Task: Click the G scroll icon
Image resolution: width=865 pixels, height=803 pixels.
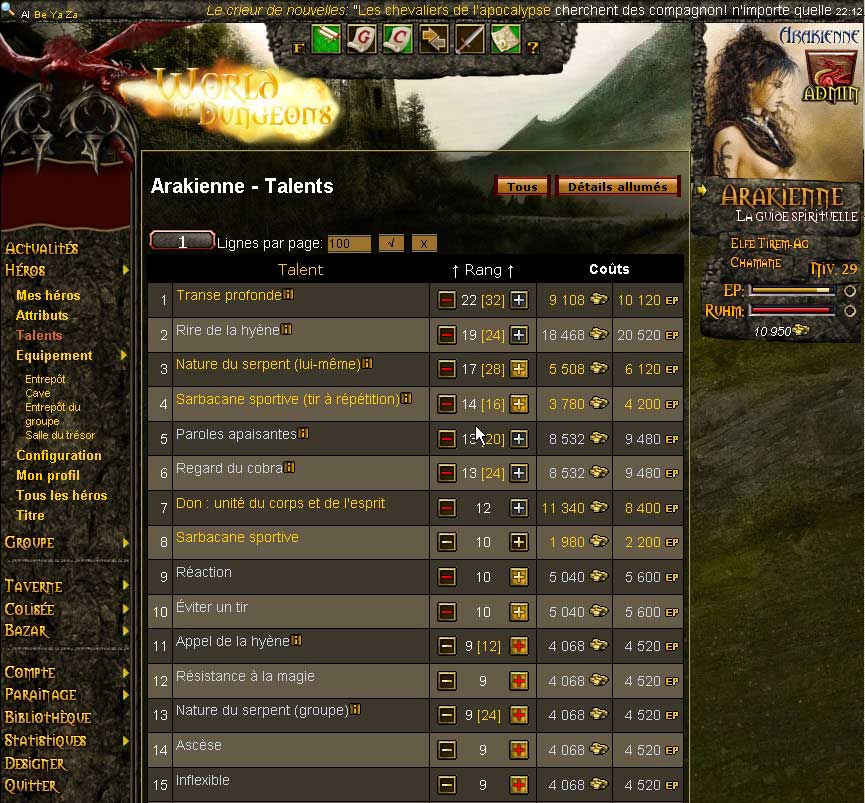Action: pos(362,39)
